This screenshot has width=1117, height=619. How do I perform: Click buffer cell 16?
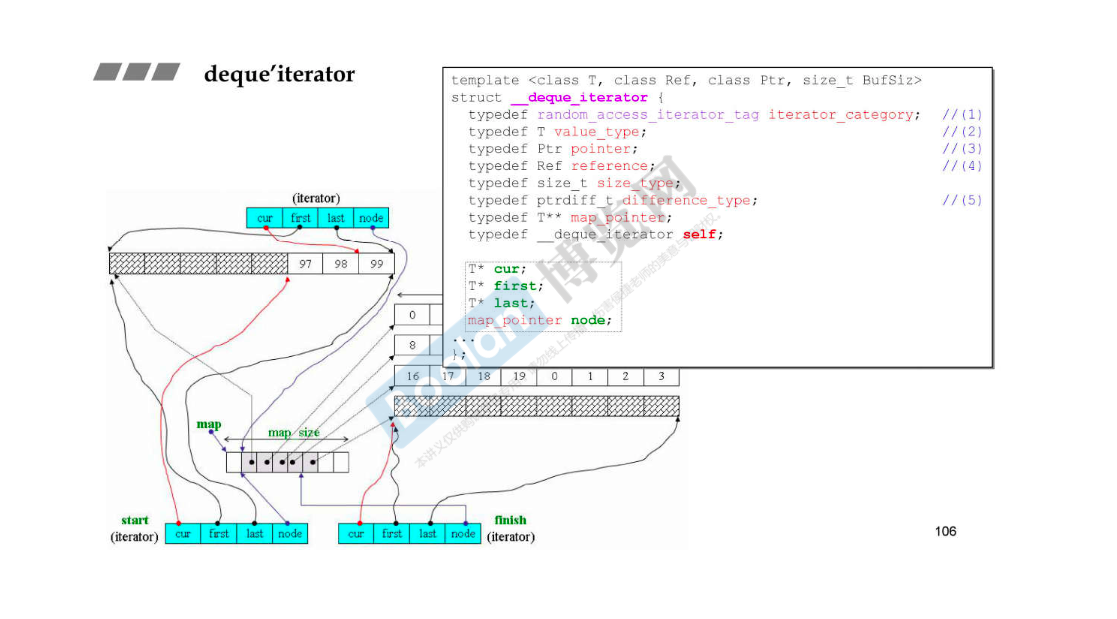pyautogui.click(x=412, y=376)
